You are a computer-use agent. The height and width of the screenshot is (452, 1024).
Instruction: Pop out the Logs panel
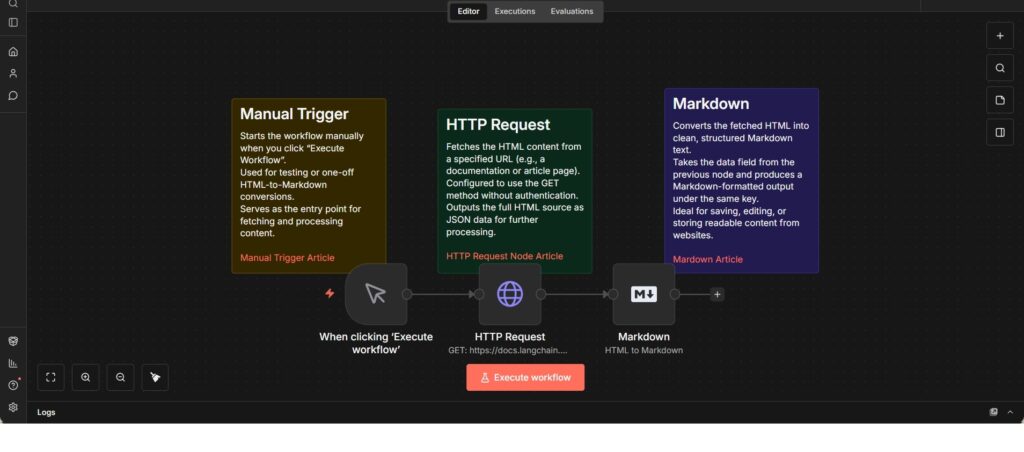[993, 412]
